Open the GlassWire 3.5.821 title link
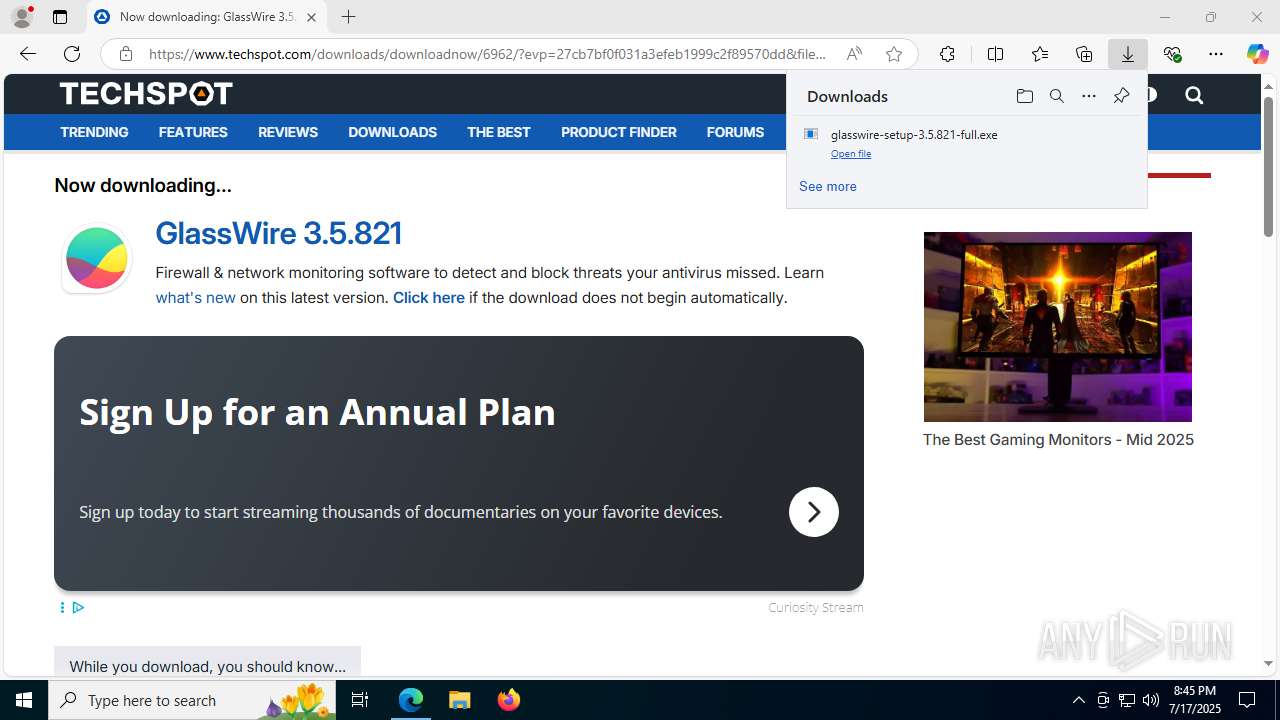 coord(278,233)
